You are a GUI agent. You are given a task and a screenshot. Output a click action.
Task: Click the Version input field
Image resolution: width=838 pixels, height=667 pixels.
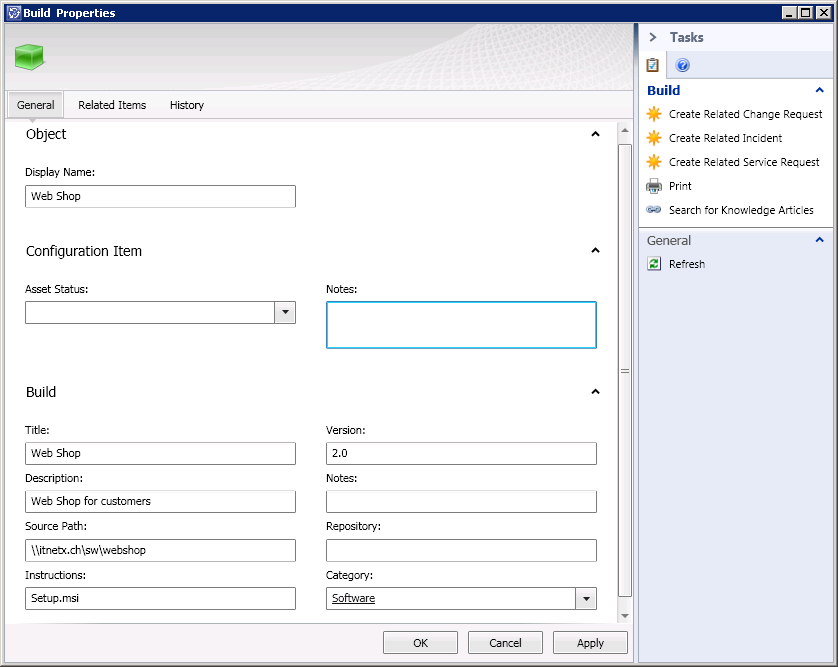461,453
